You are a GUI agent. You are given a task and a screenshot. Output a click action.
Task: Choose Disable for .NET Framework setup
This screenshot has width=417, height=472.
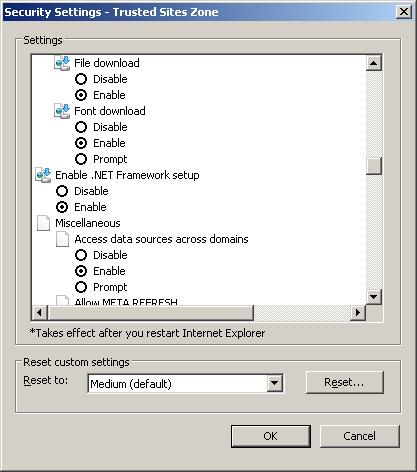[62, 191]
